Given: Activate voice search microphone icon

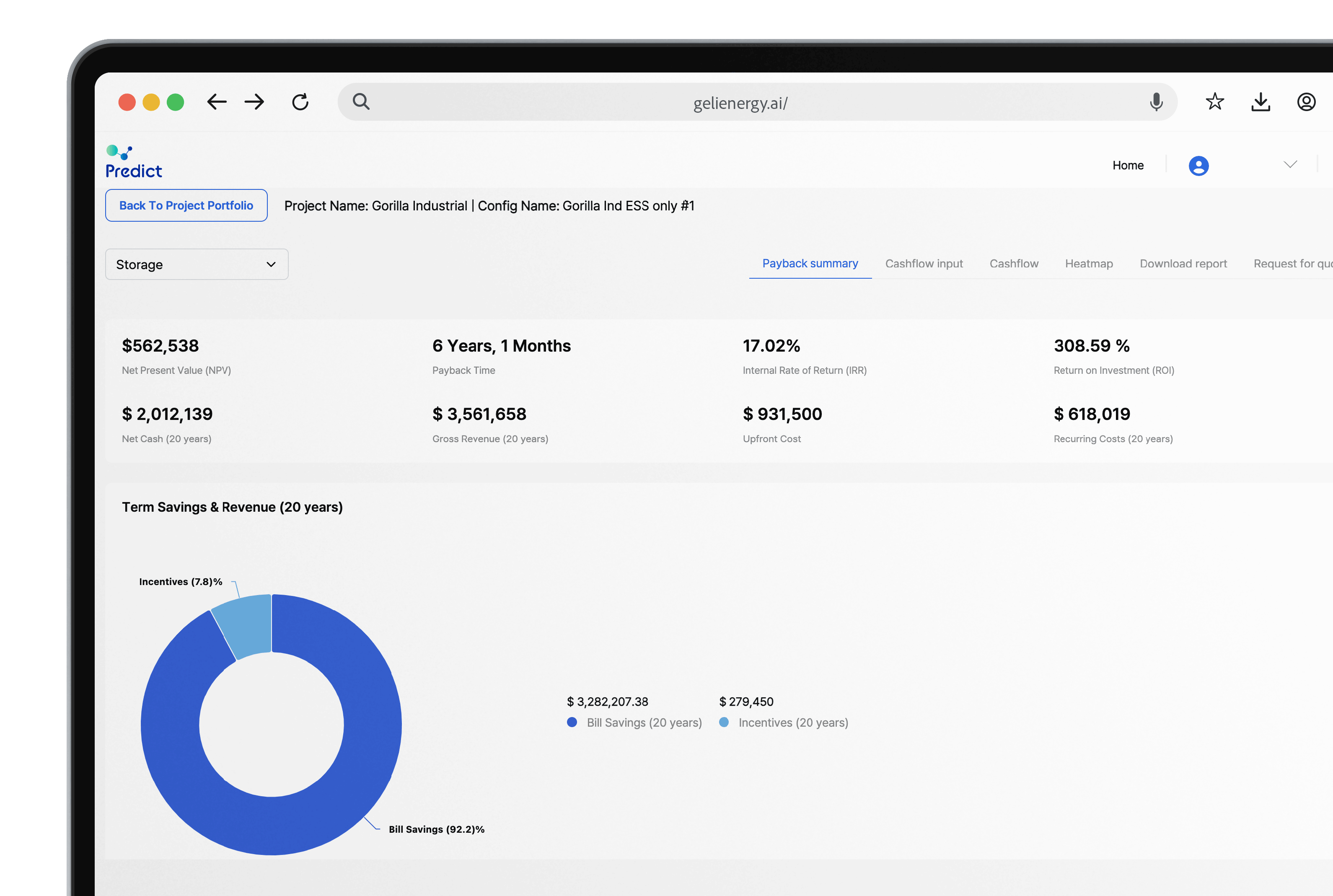Looking at the screenshot, I should pyautogui.click(x=1157, y=102).
